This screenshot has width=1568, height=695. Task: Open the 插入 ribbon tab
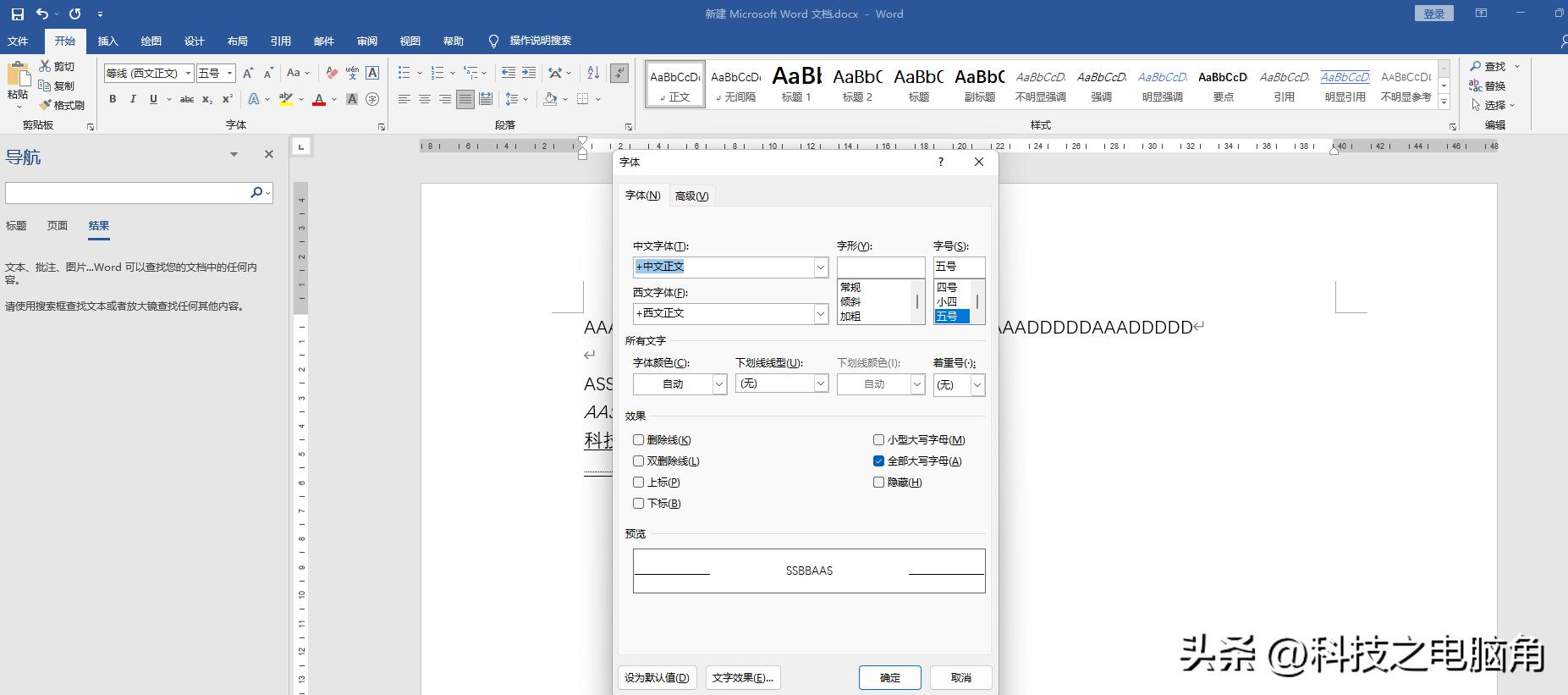108,41
